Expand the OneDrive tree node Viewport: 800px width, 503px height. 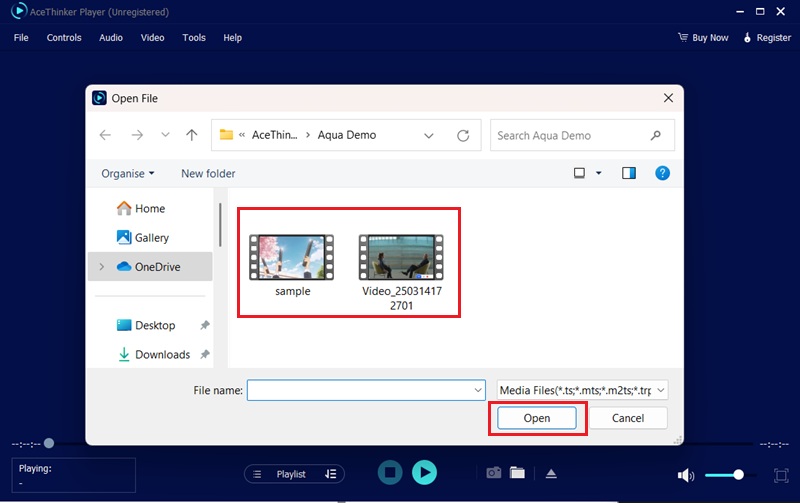(x=101, y=267)
